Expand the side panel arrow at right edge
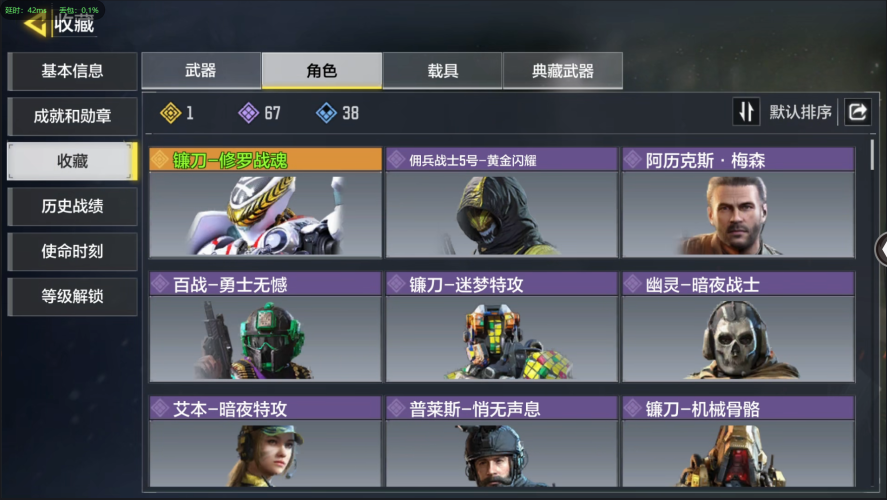Image resolution: width=887 pixels, height=500 pixels. (881, 249)
